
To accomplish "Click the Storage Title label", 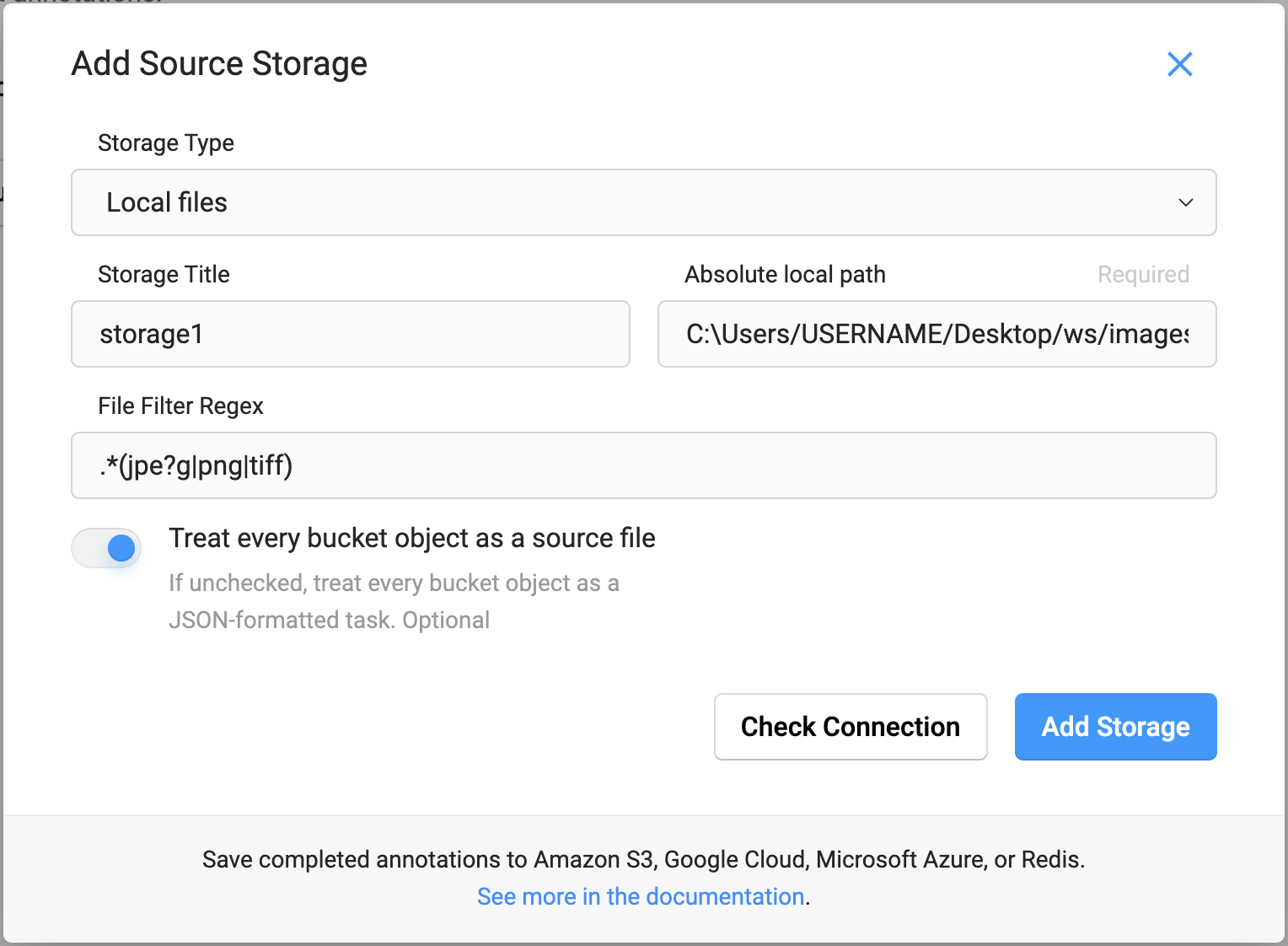I will (x=164, y=275).
